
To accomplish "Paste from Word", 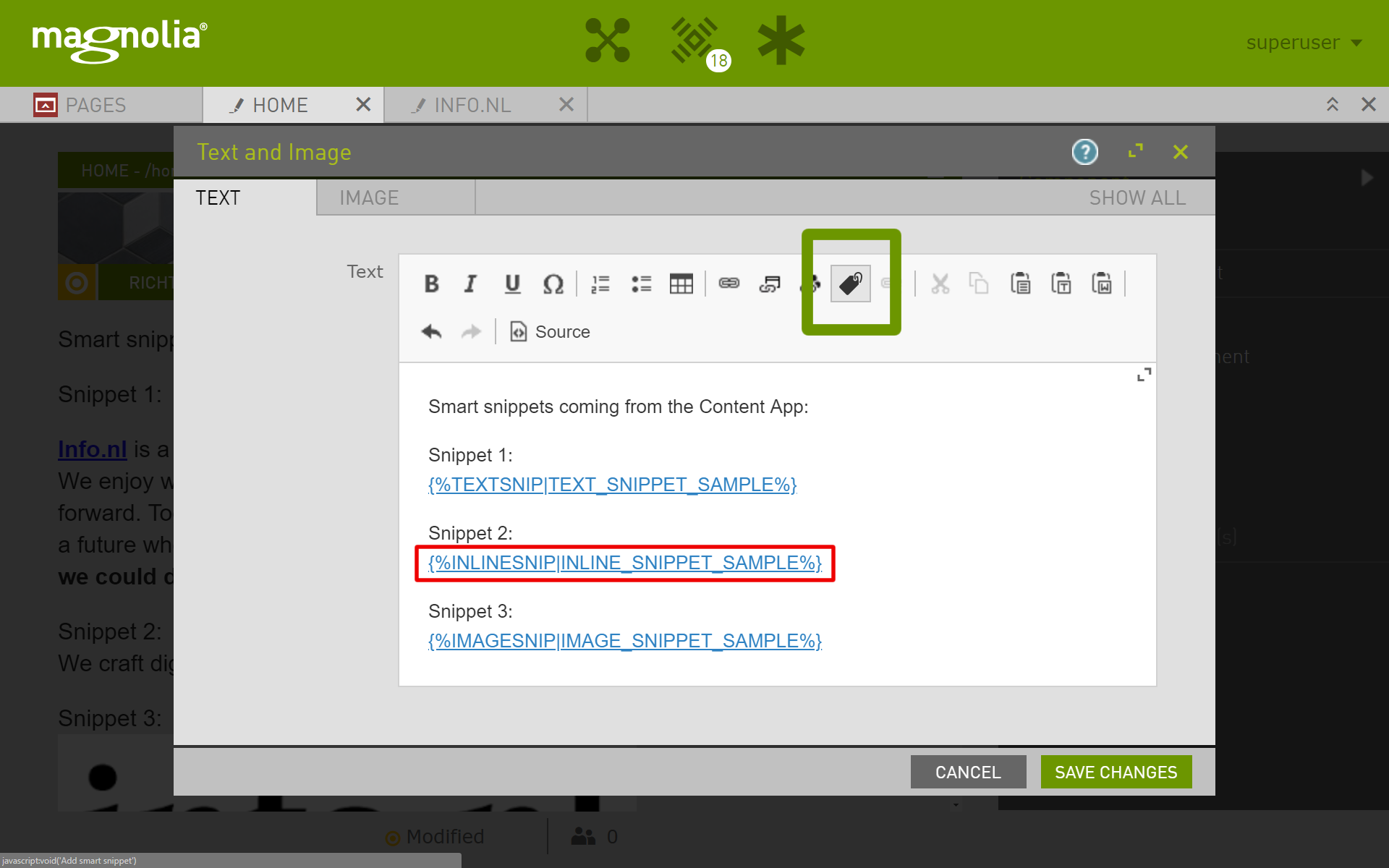I will tap(1102, 284).
